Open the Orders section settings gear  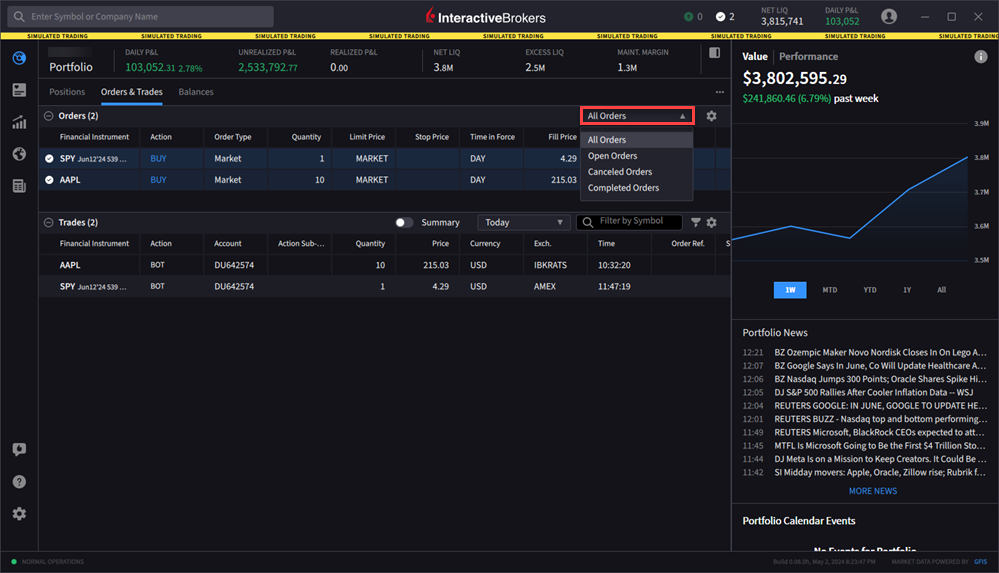pyautogui.click(x=711, y=116)
